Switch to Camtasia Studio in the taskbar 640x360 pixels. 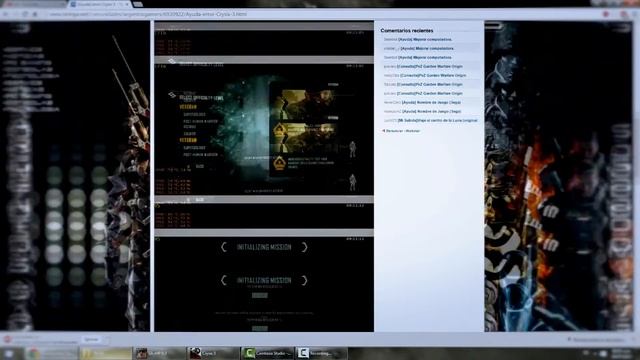coord(267,353)
